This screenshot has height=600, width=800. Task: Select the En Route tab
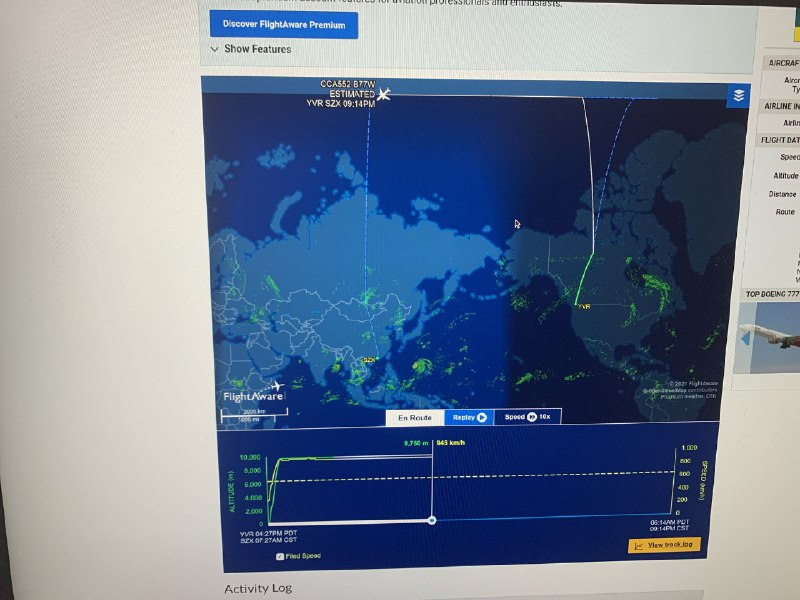[x=414, y=417]
